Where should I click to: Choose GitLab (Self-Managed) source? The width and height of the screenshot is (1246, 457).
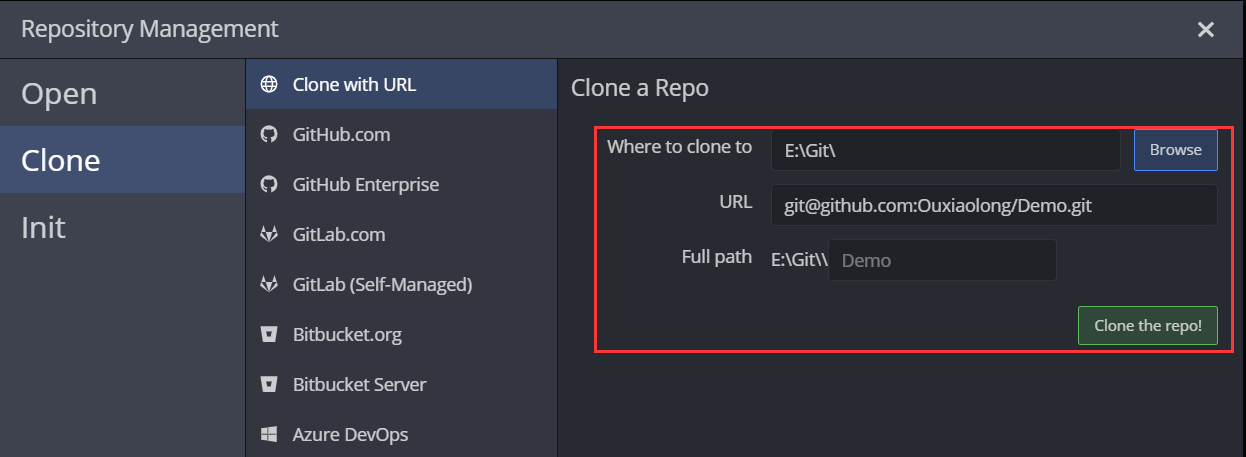401,284
